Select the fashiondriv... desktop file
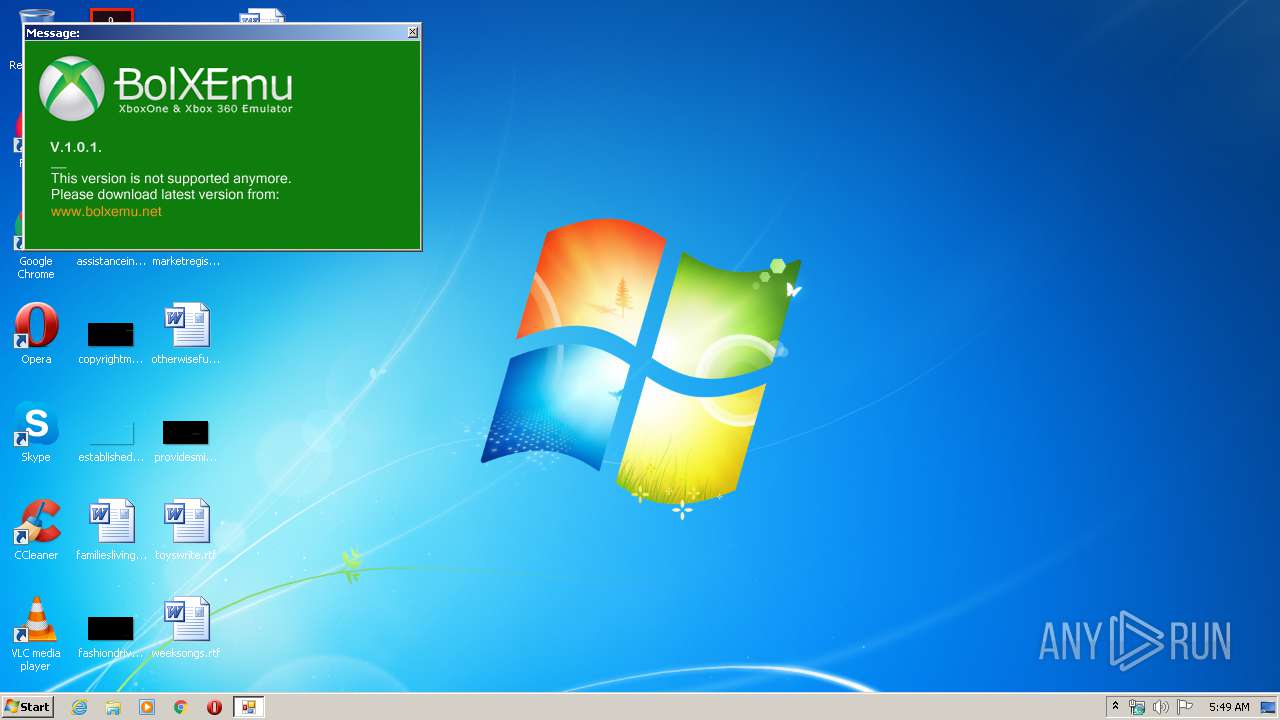Screen dimensions: 1280x720 point(111,637)
